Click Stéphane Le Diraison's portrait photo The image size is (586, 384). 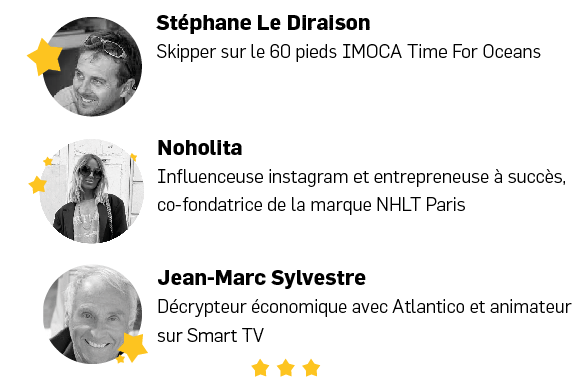pyautogui.click(x=92, y=67)
